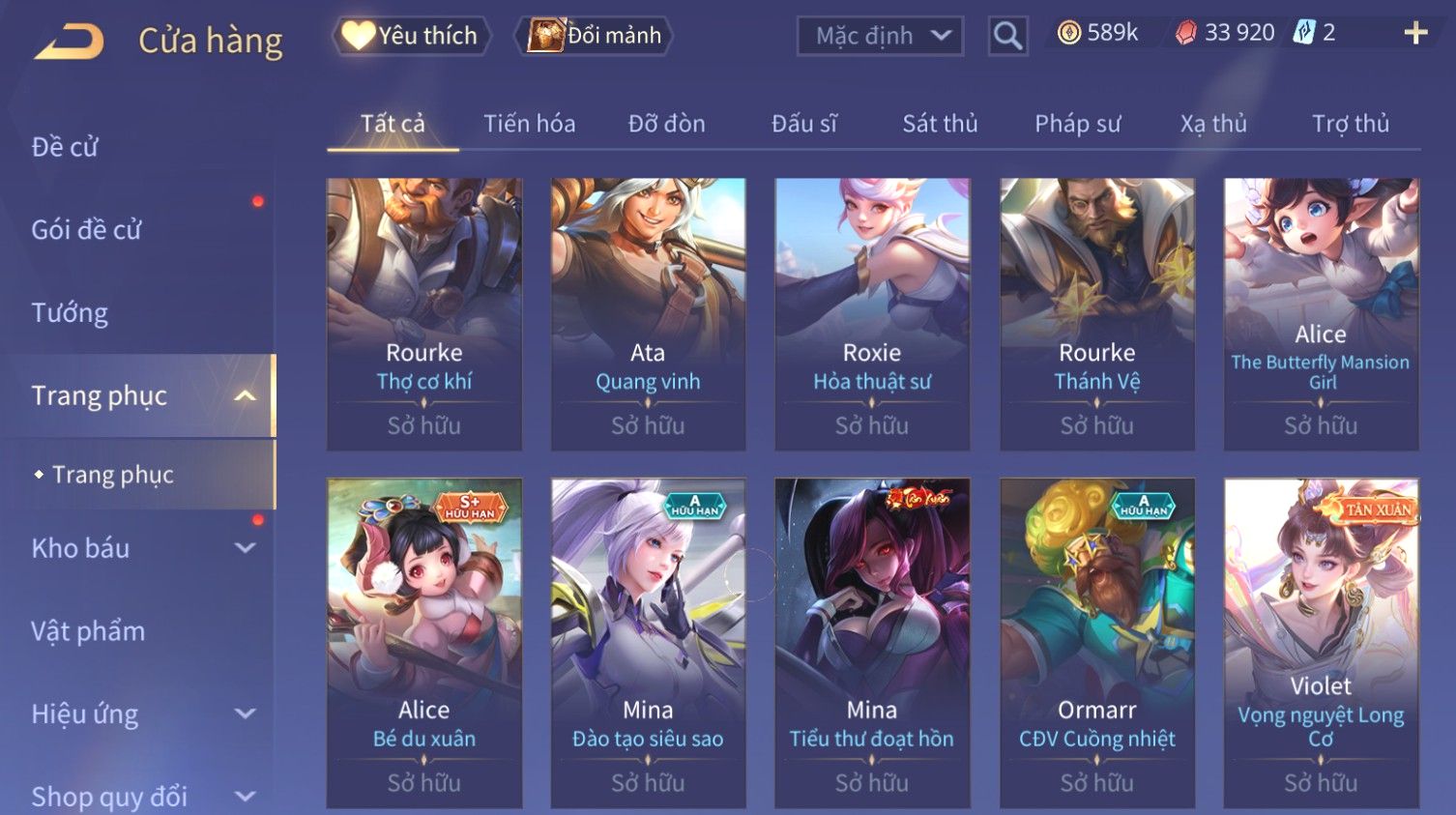Open favorites with the heart icon Yêu thích

point(412,36)
